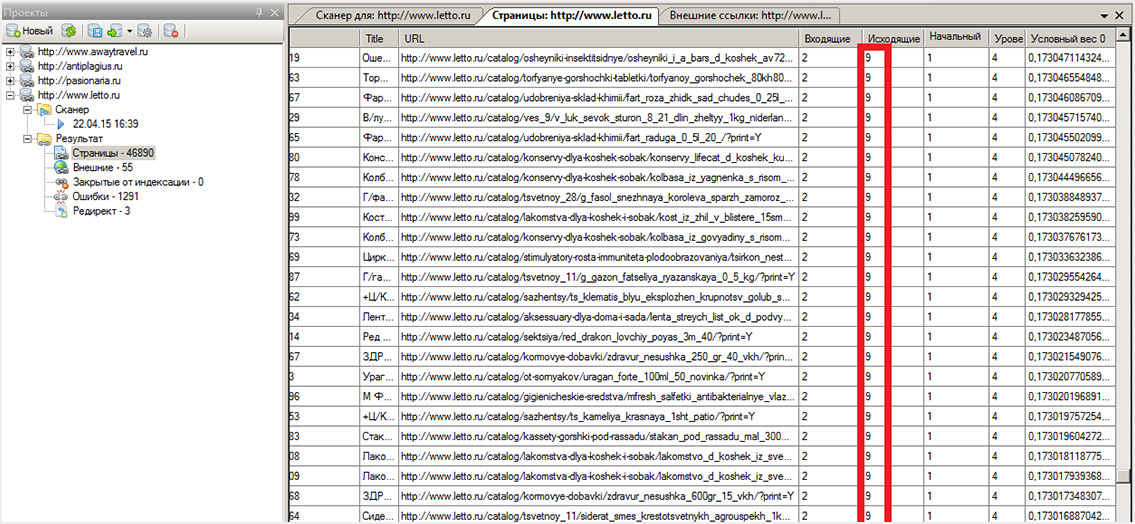Open Ошибки - 1291 results
Image resolution: width=1135 pixels, height=524 pixels.
point(105,196)
